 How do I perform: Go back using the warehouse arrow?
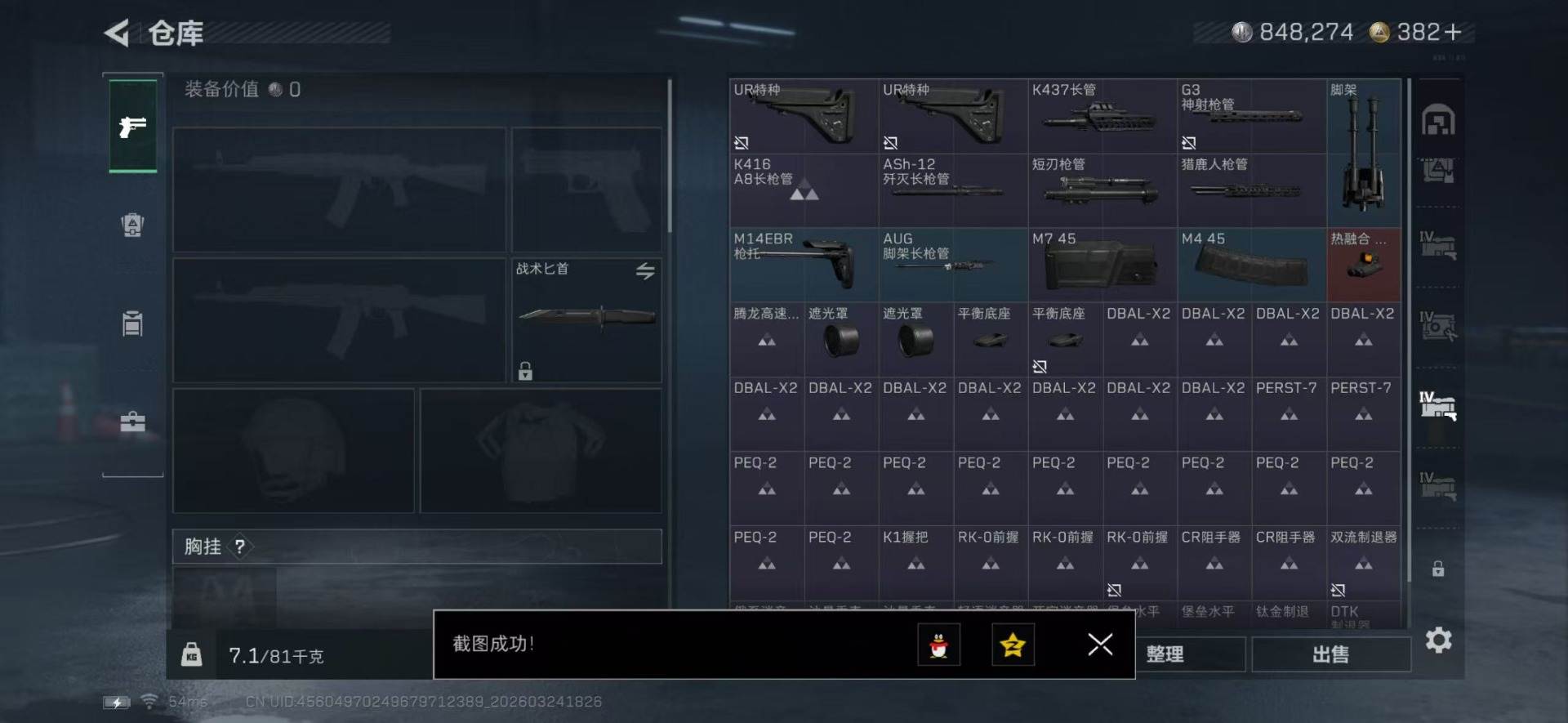tap(117, 33)
